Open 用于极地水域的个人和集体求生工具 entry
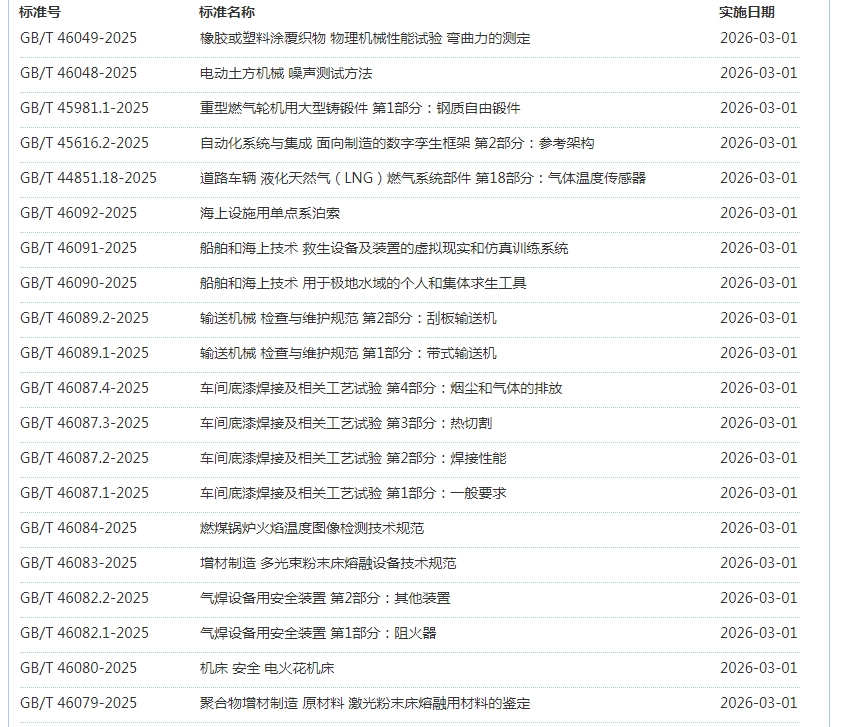The image size is (842, 727). 362,283
